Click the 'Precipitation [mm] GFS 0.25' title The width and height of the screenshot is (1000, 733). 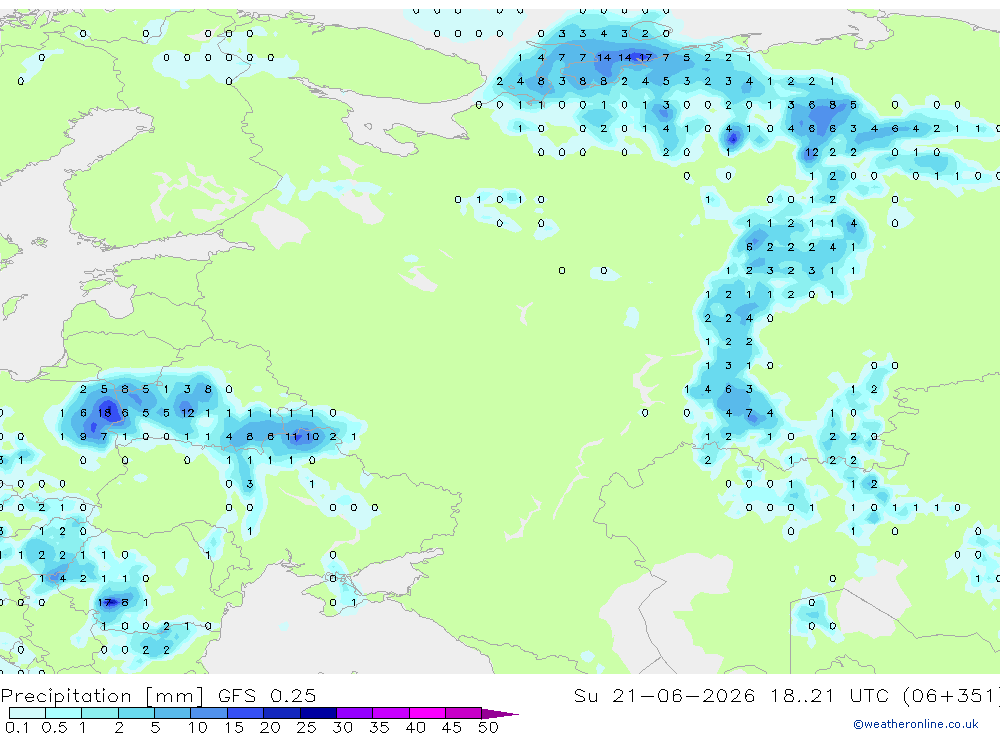(x=158, y=695)
